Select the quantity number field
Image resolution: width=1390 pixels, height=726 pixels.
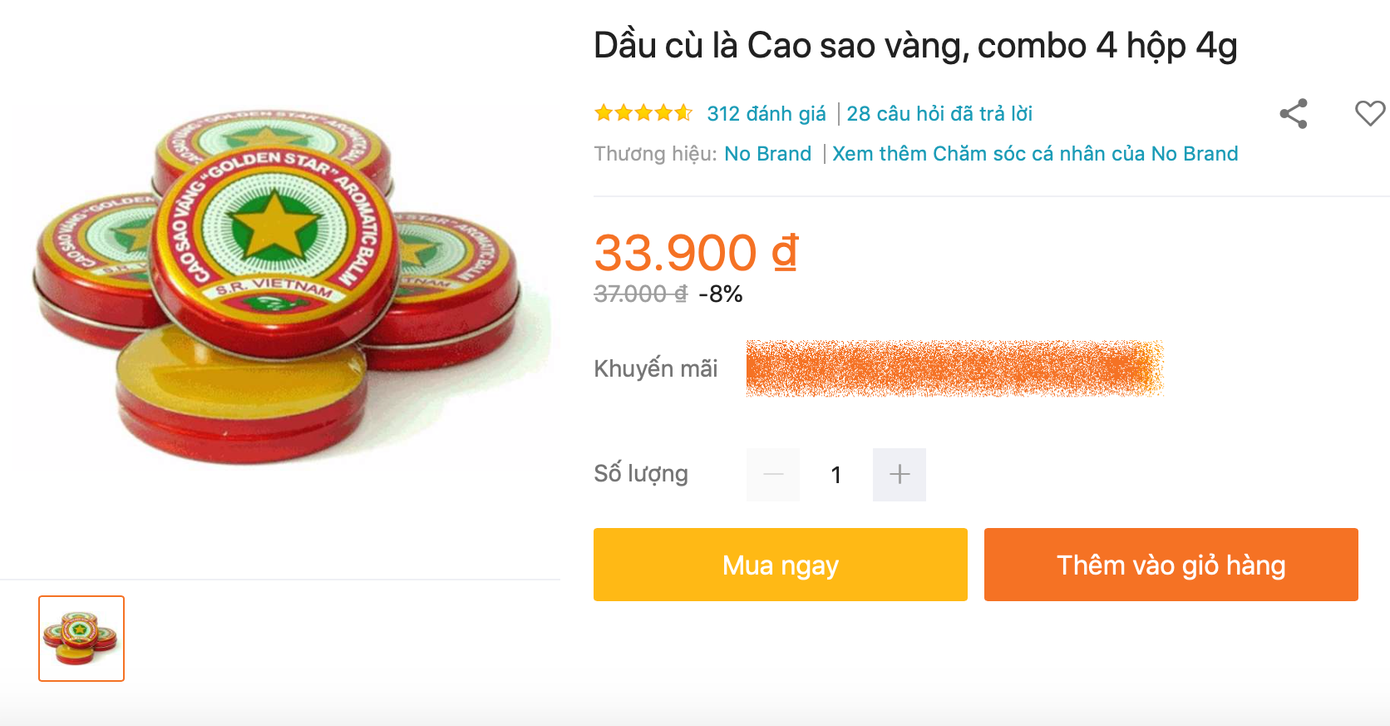(836, 474)
